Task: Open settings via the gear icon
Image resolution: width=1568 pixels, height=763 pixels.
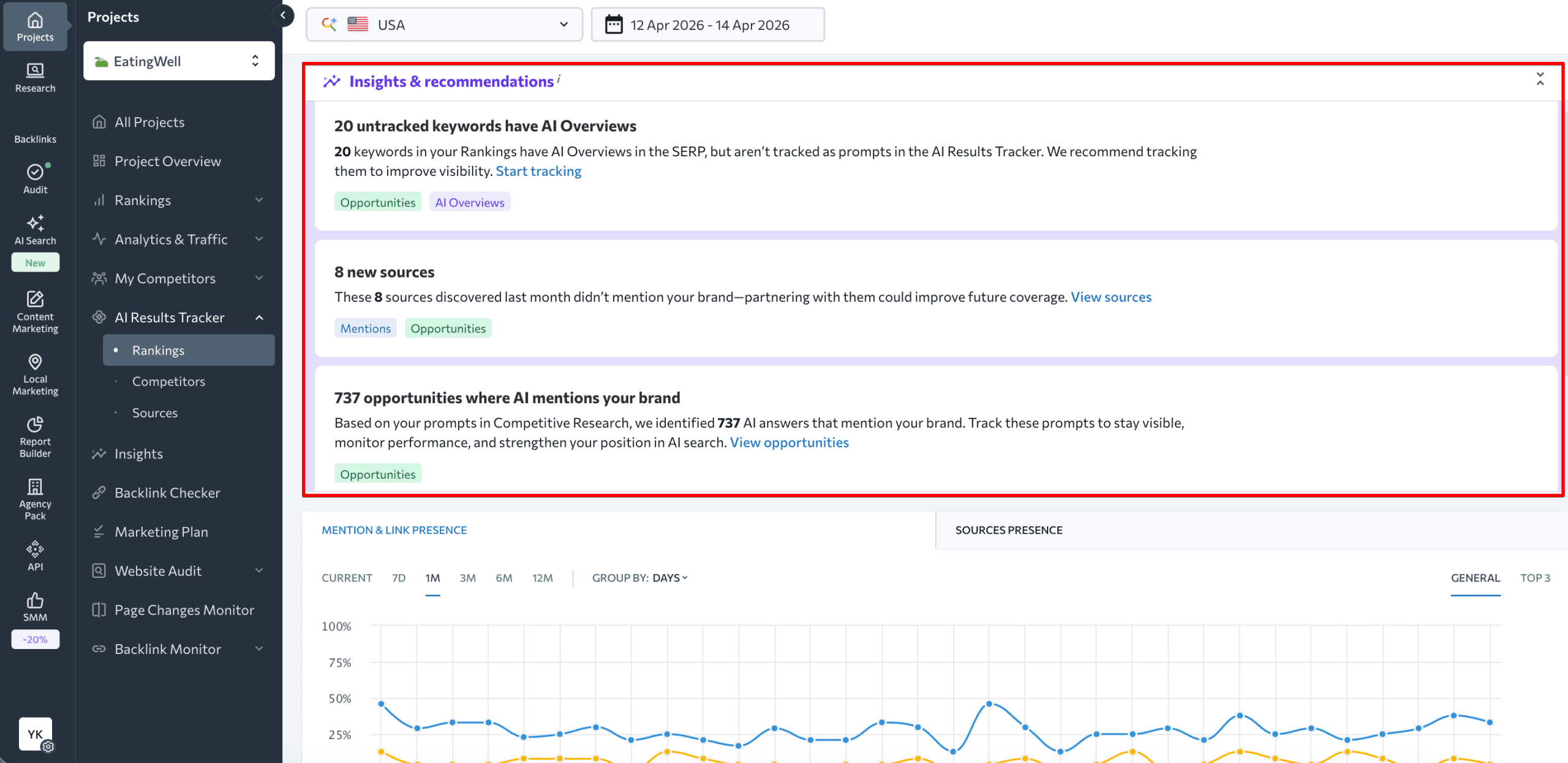Action: click(x=48, y=746)
